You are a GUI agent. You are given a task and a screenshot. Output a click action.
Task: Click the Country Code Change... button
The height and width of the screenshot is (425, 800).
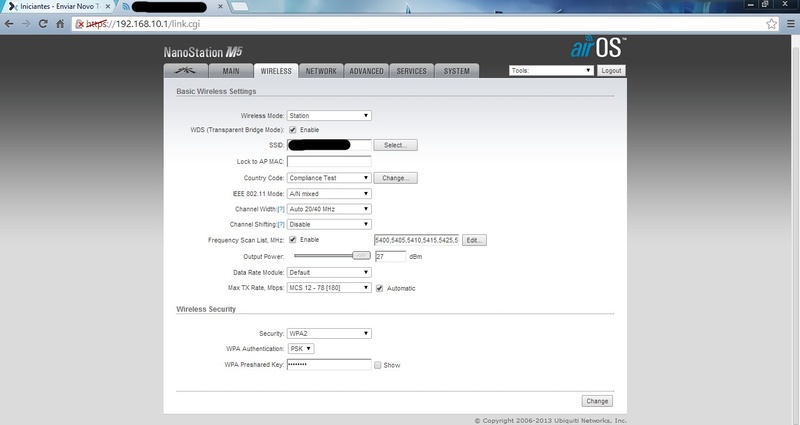click(x=395, y=178)
